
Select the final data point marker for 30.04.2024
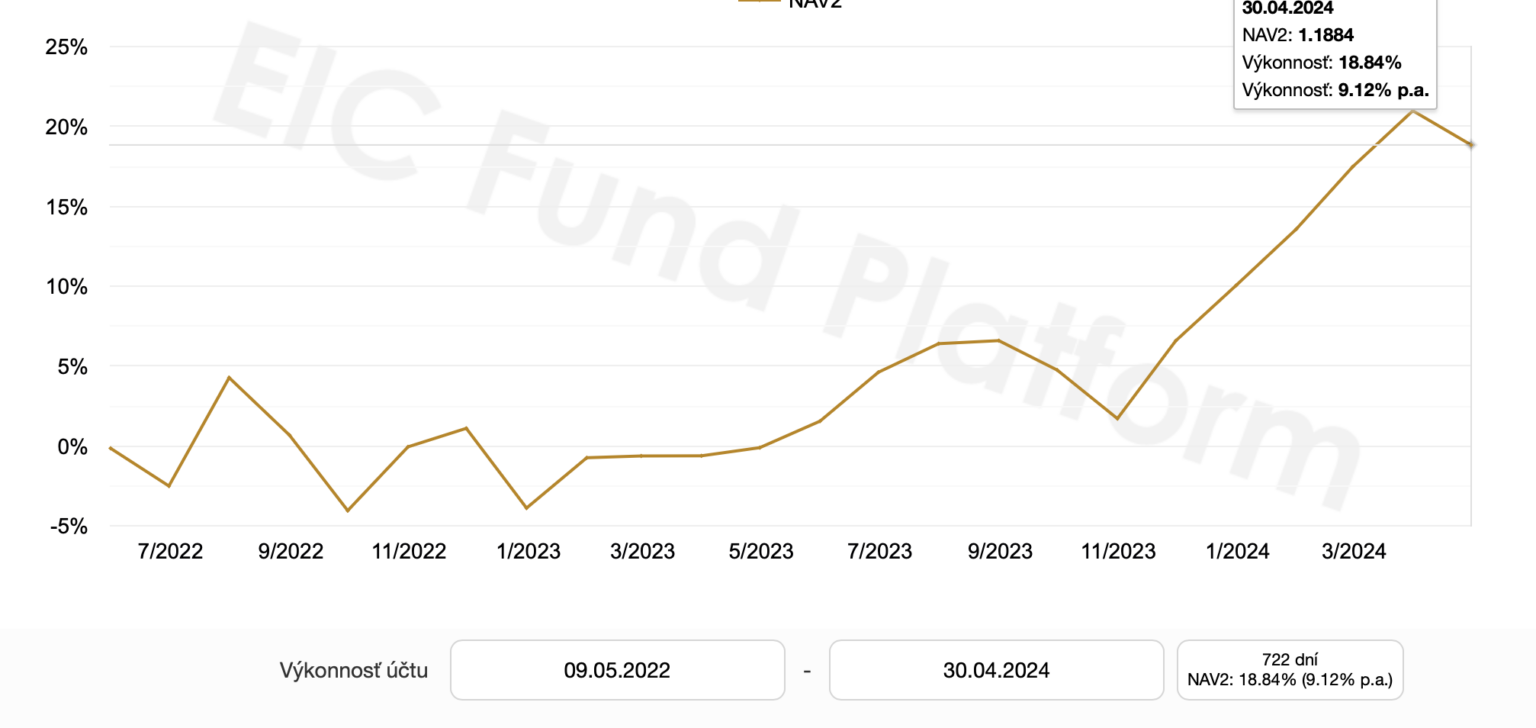coord(1471,145)
